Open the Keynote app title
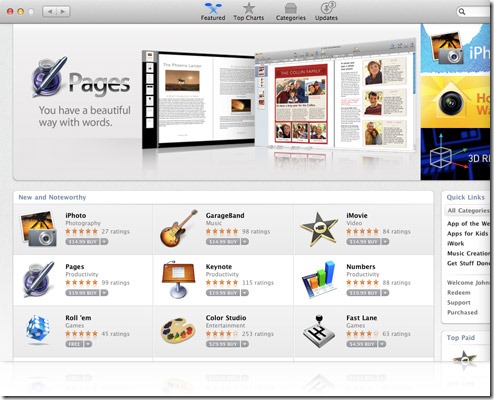Image resolution: width=494 pixels, height=400 pixels. click(x=219, y=267)
